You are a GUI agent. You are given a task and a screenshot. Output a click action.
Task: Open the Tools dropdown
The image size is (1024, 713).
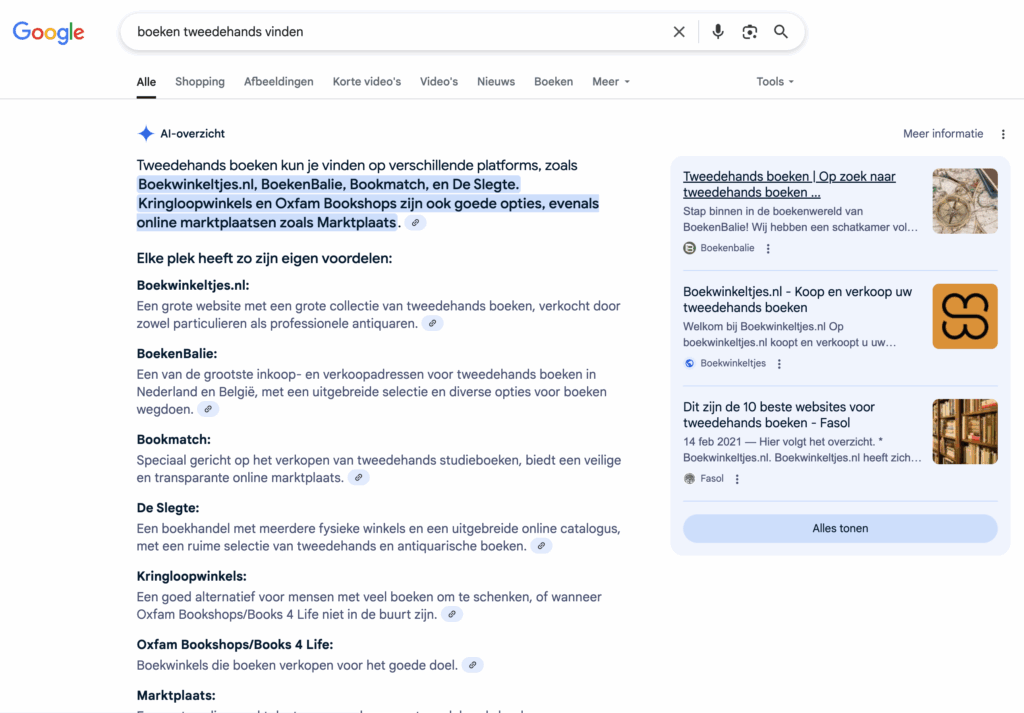tap(775, 82)
